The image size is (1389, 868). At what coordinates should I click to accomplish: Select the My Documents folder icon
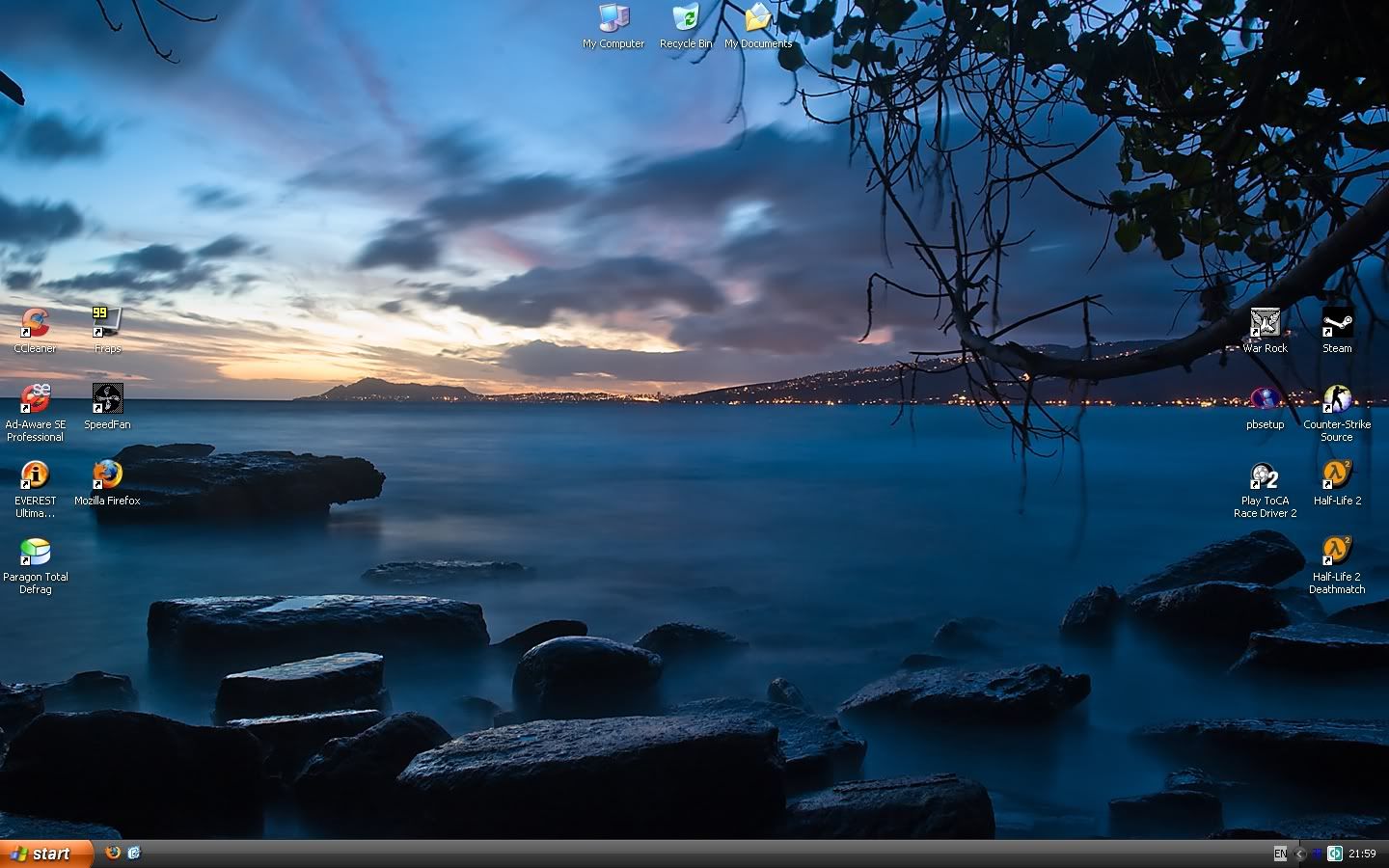[x=758, y=17]
